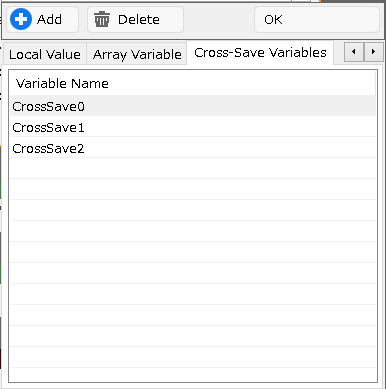Click blank space right of CrossSave1 text
This screenshot has width=386, height=389.
(230, 127)
